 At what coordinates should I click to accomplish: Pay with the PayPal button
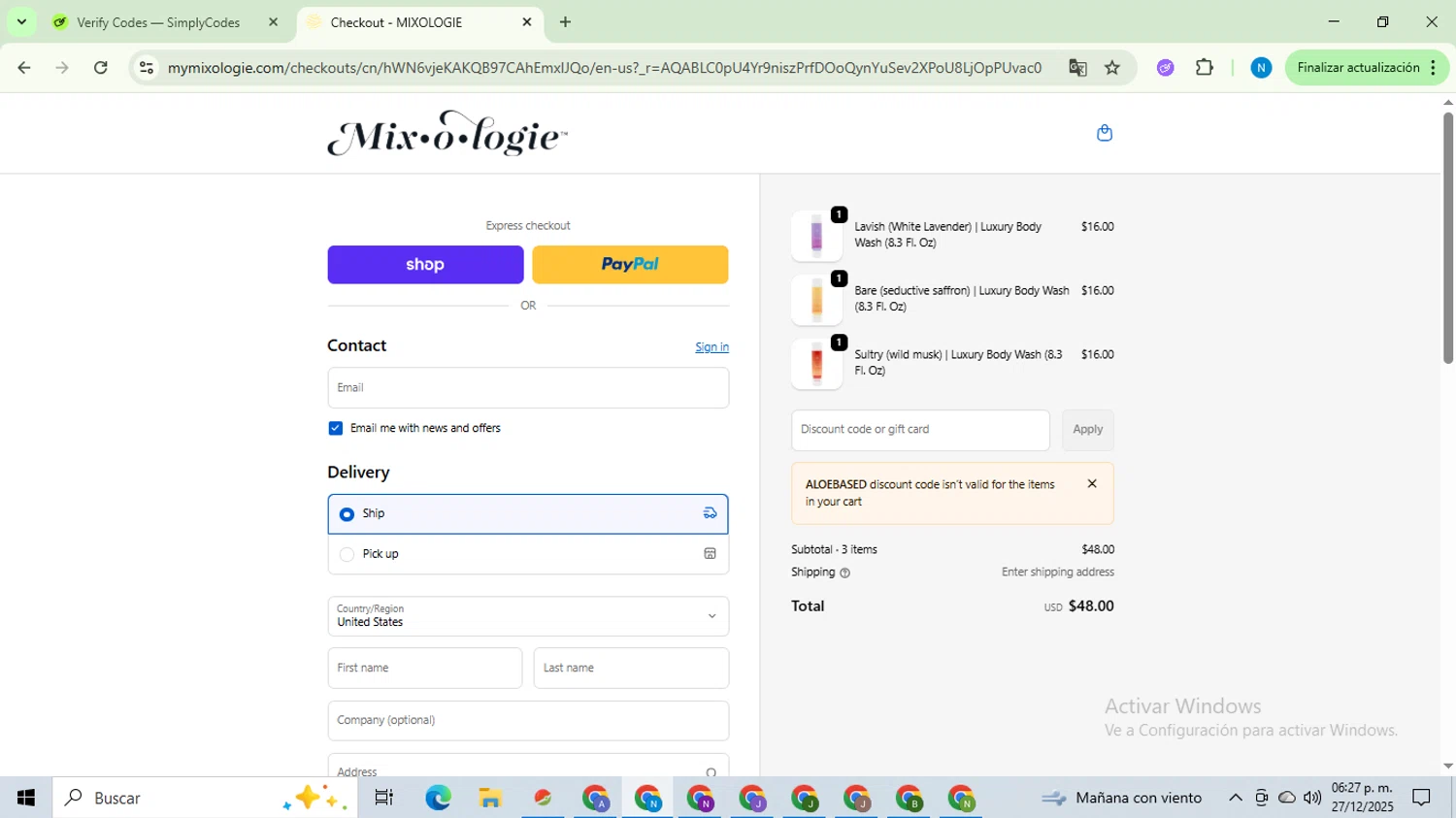click(x=630, y=265)
